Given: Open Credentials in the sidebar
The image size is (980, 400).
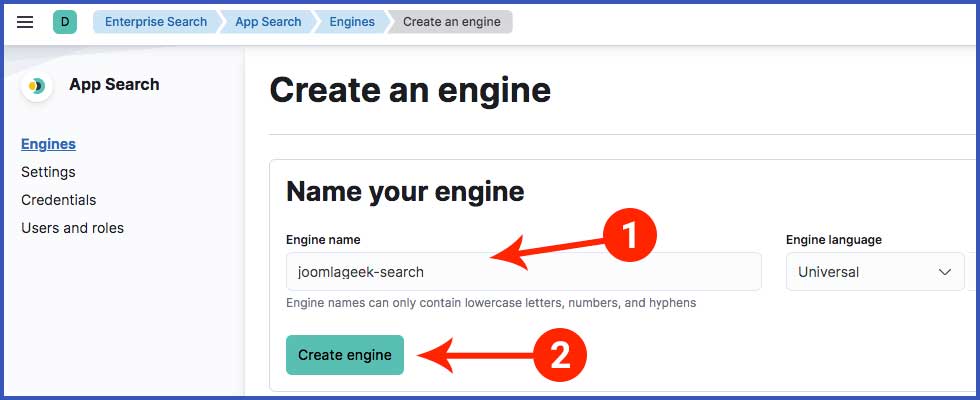Looking at the screenshot, I should [x=59, y=200].
